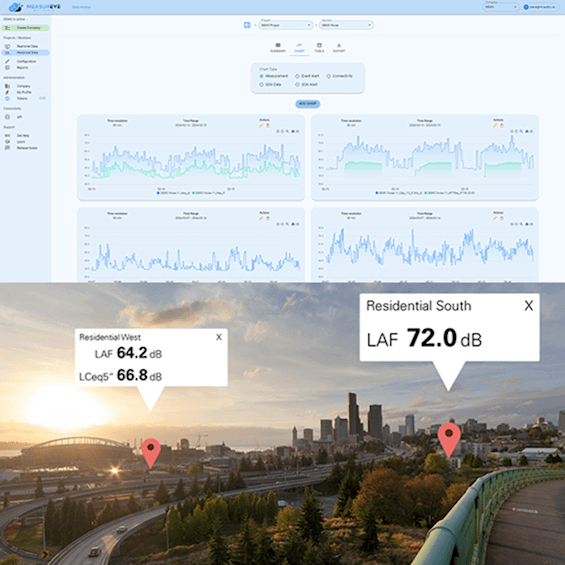Image resolution: width=565 pixels, height=565 pixels.
Task: Select the Connectivity chart type radio
Action: click(x=328, y=76)
